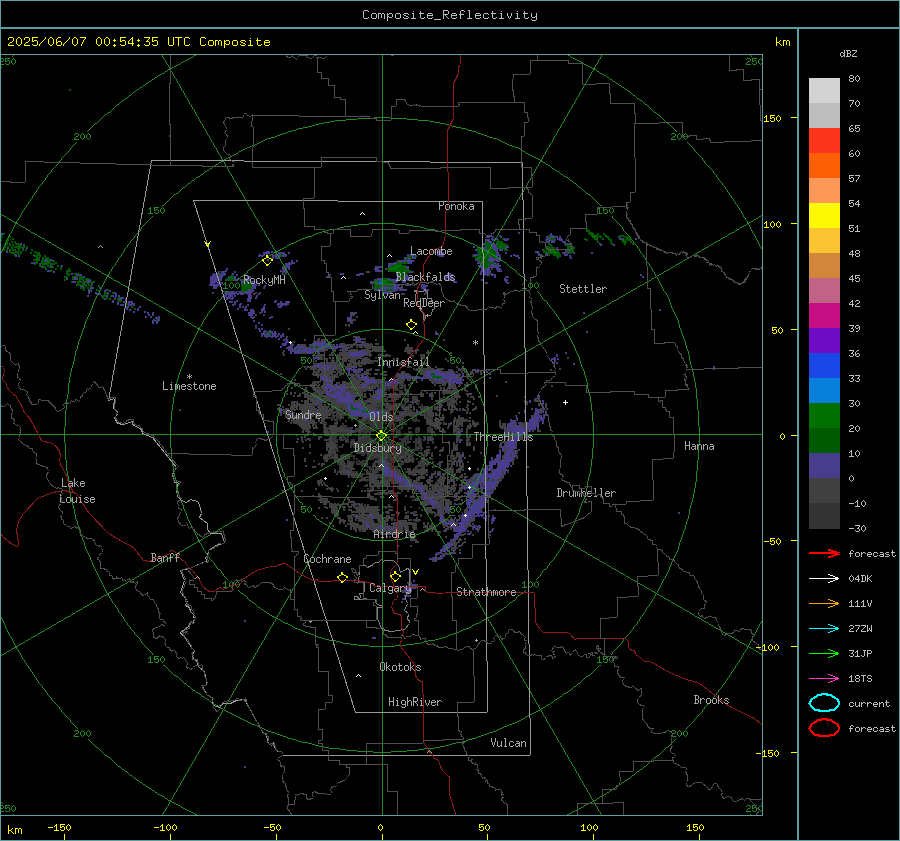Click the Composite_Reflectivity title text
Viewport: 900px width, 841px height.
click(449, 15)
